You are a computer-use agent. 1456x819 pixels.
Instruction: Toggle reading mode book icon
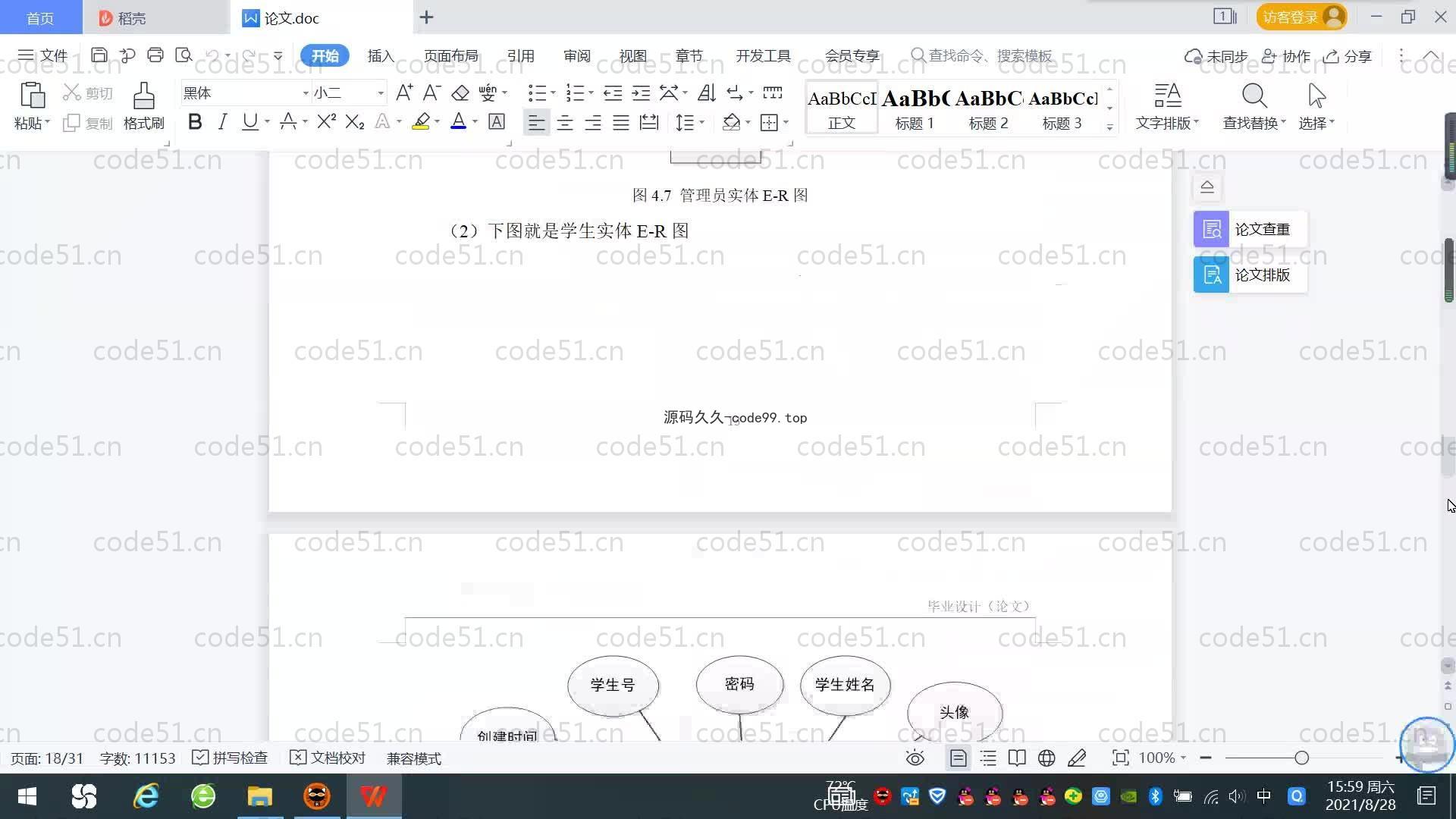pos(1017,758)
